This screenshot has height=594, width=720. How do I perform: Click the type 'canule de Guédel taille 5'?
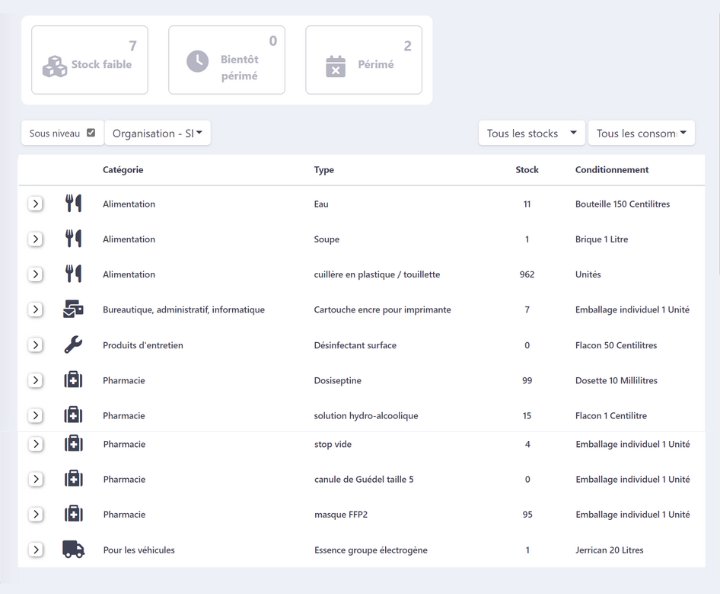point(364,479)
